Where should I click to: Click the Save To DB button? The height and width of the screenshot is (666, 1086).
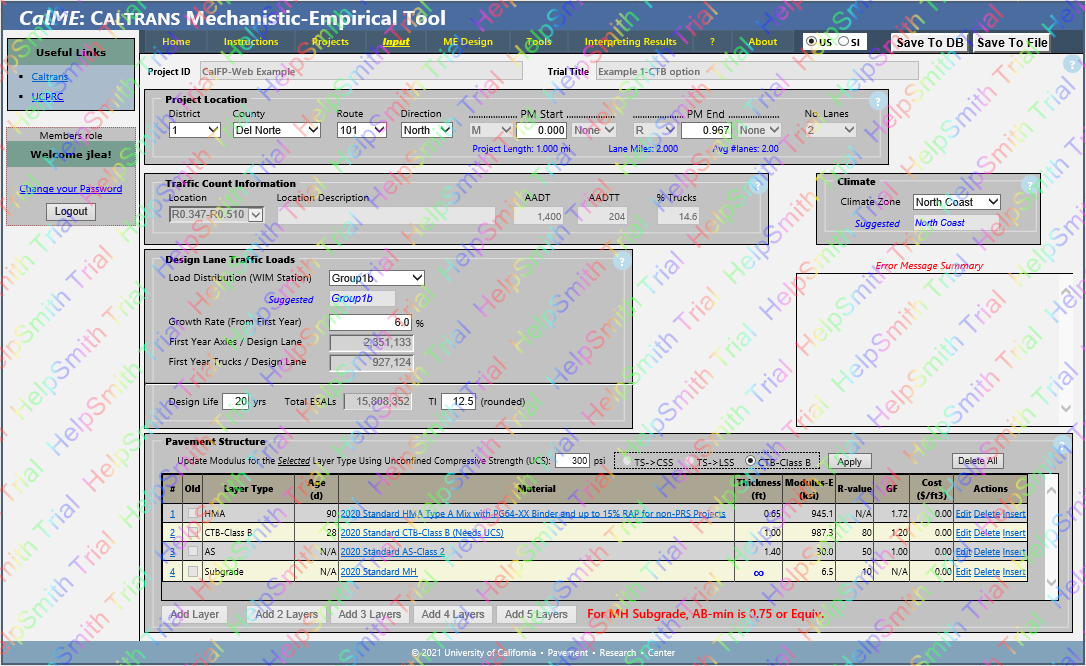click(929, 43)
